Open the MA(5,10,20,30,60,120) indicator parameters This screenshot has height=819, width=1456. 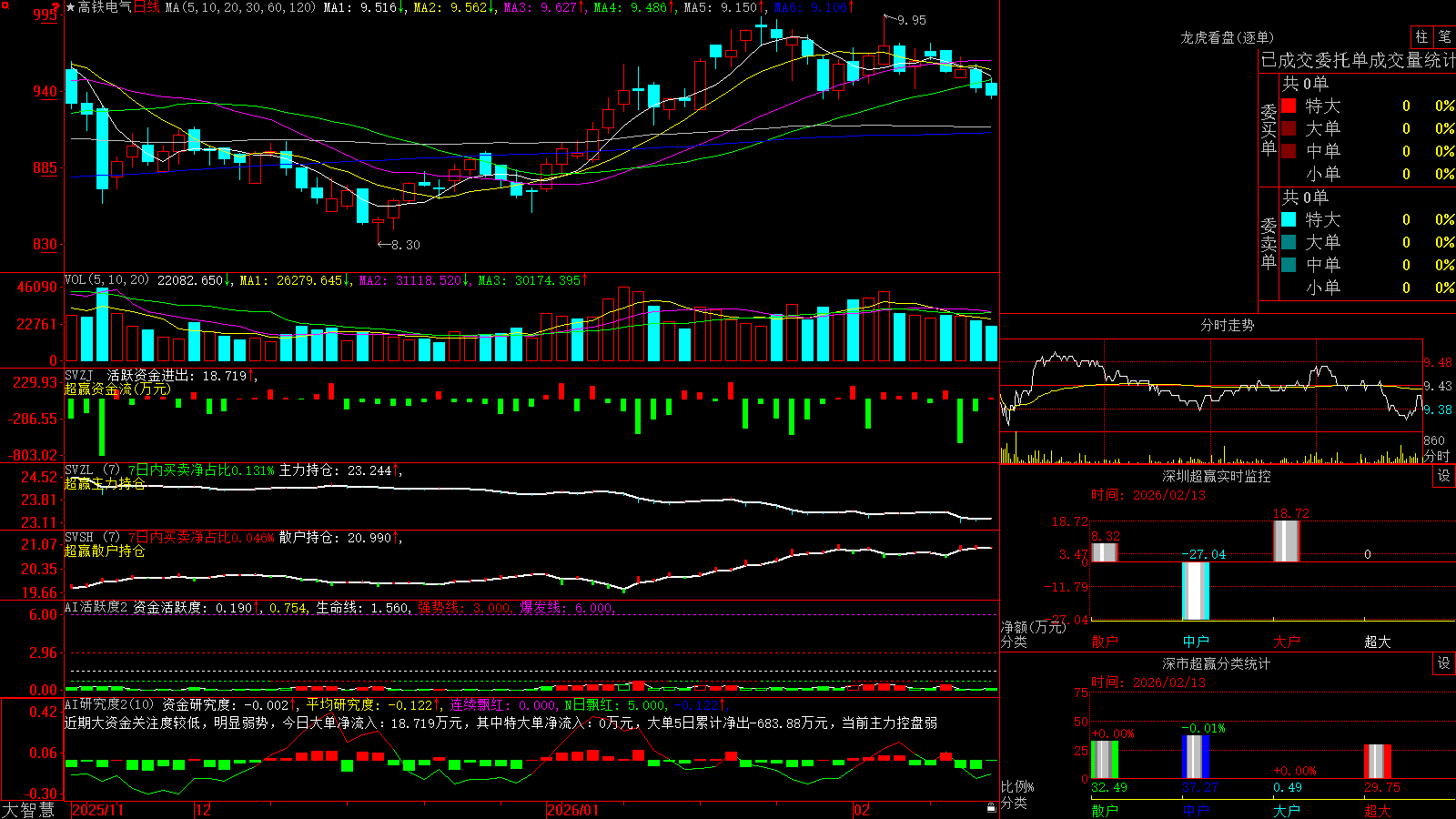pos(240,7)
